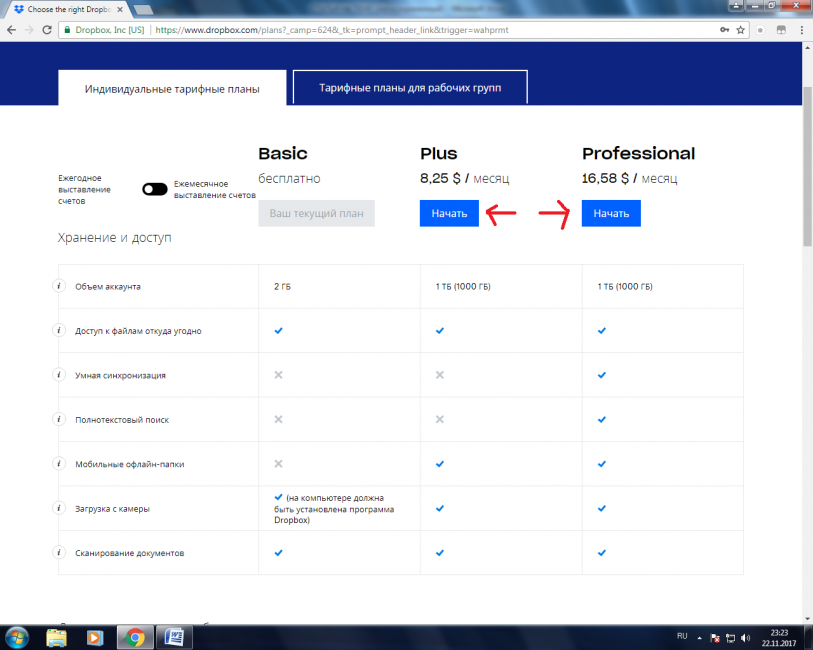This screenshot has height=650, width=813.
Task: Open saved password key icon in address bar
Action: click(724, 30)
